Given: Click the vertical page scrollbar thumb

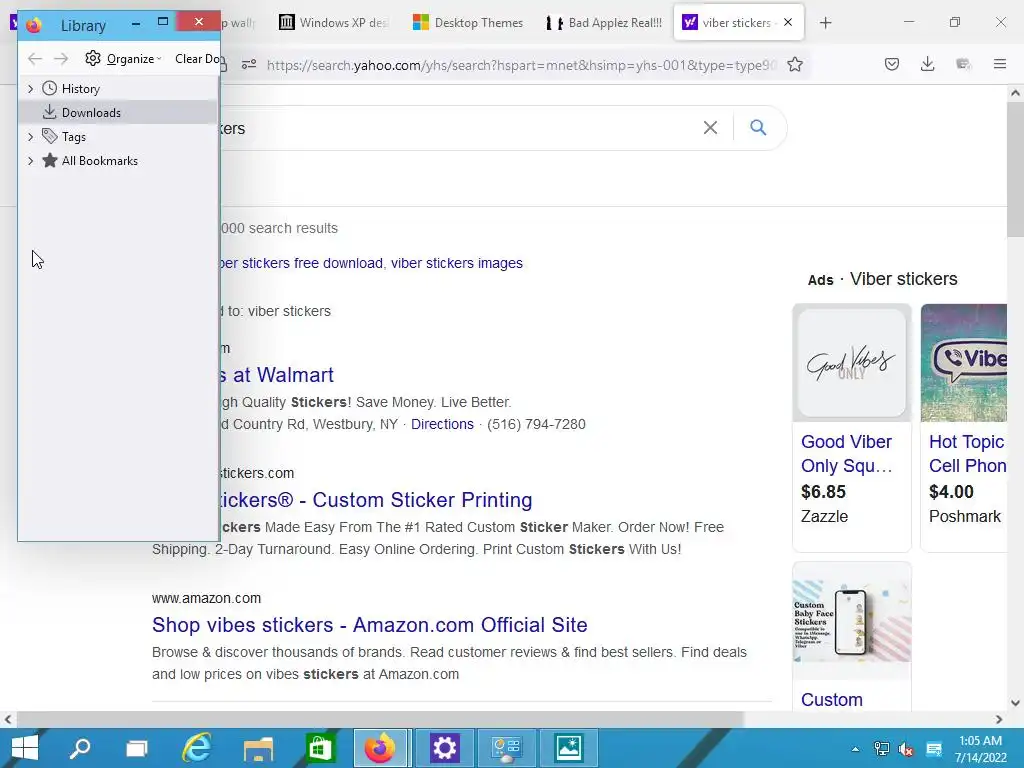Looking at the screenshot, I should point(1015,170).
